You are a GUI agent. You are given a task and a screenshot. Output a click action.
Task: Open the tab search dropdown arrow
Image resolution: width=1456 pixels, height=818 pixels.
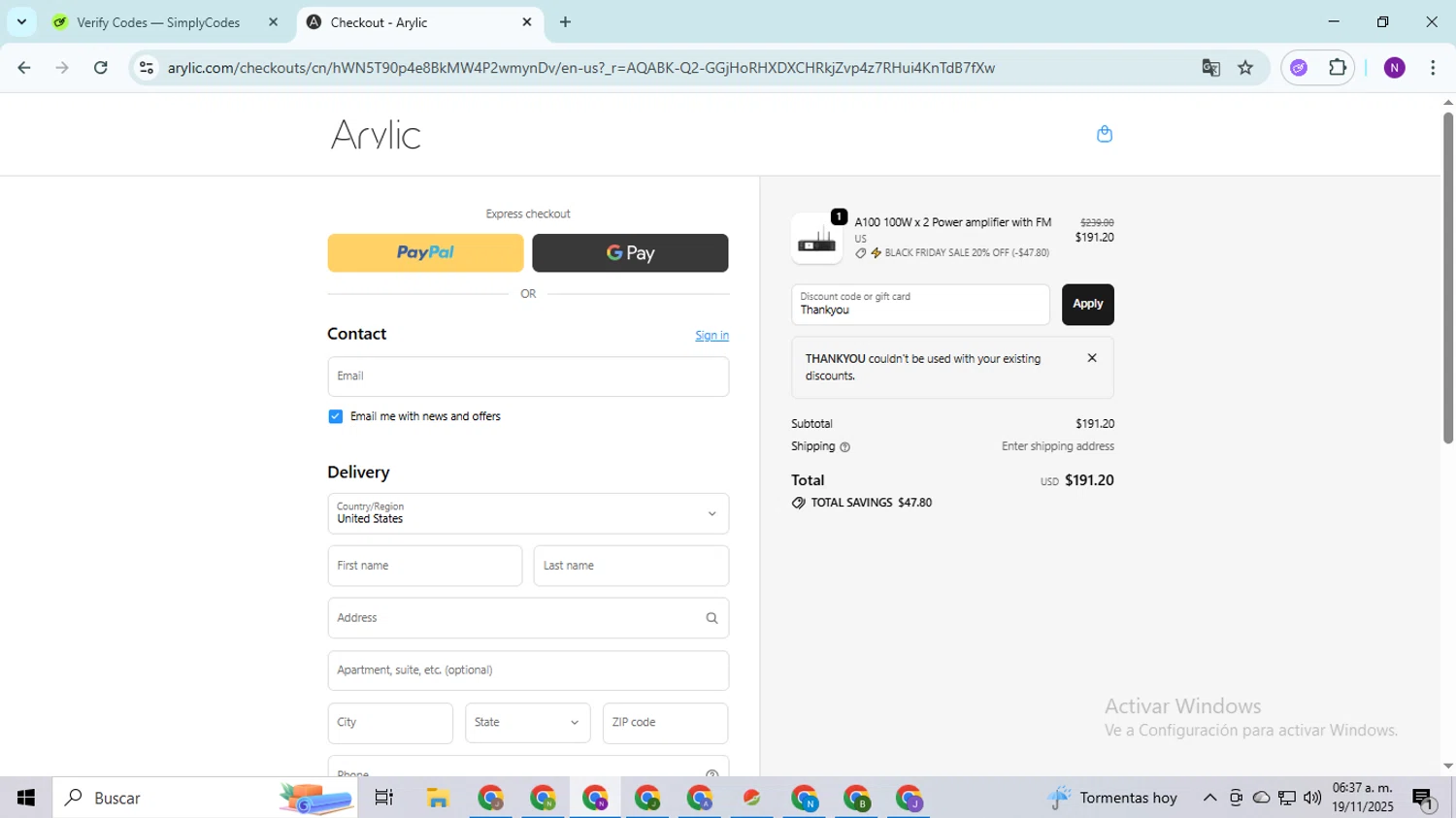[x=21, y=22]
